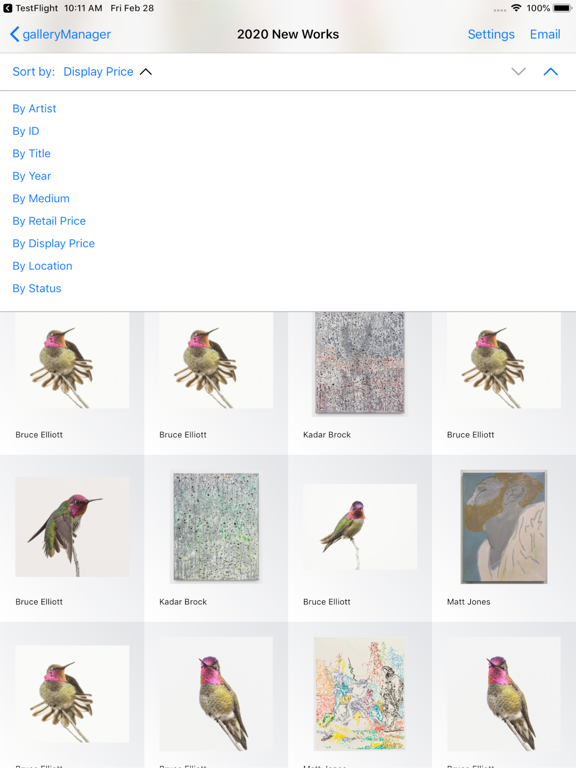Viewport: 576px width, 768px height.
Task: Open the first-row Kadar Brock gray painting
Action: (x=360, y=363)
